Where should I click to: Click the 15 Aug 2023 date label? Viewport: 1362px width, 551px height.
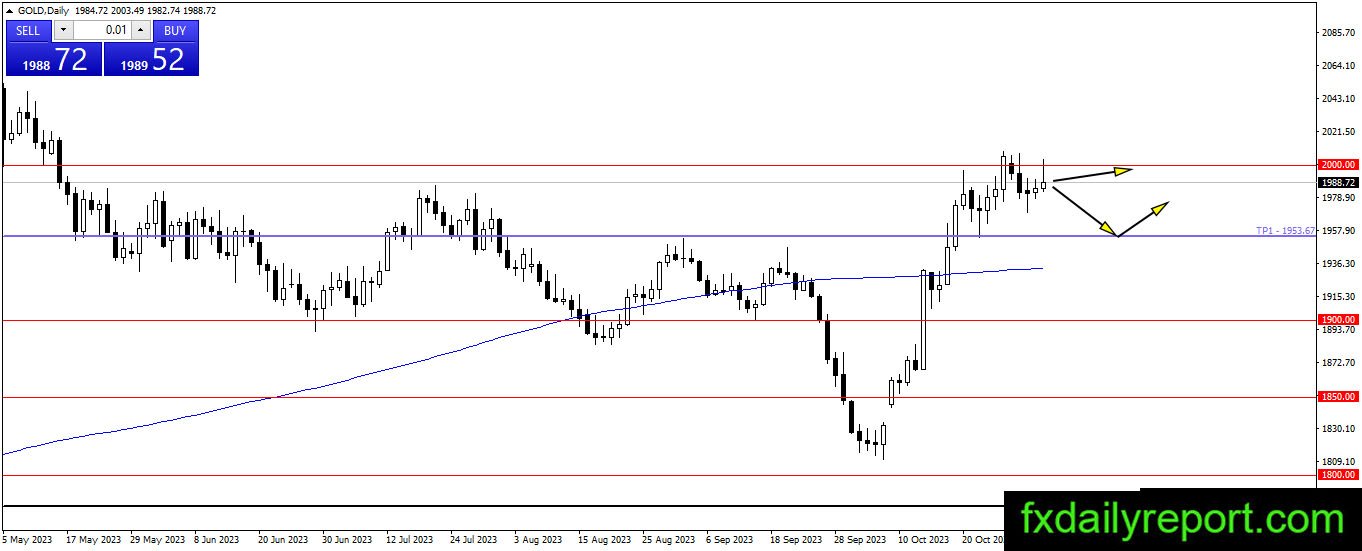604,540
